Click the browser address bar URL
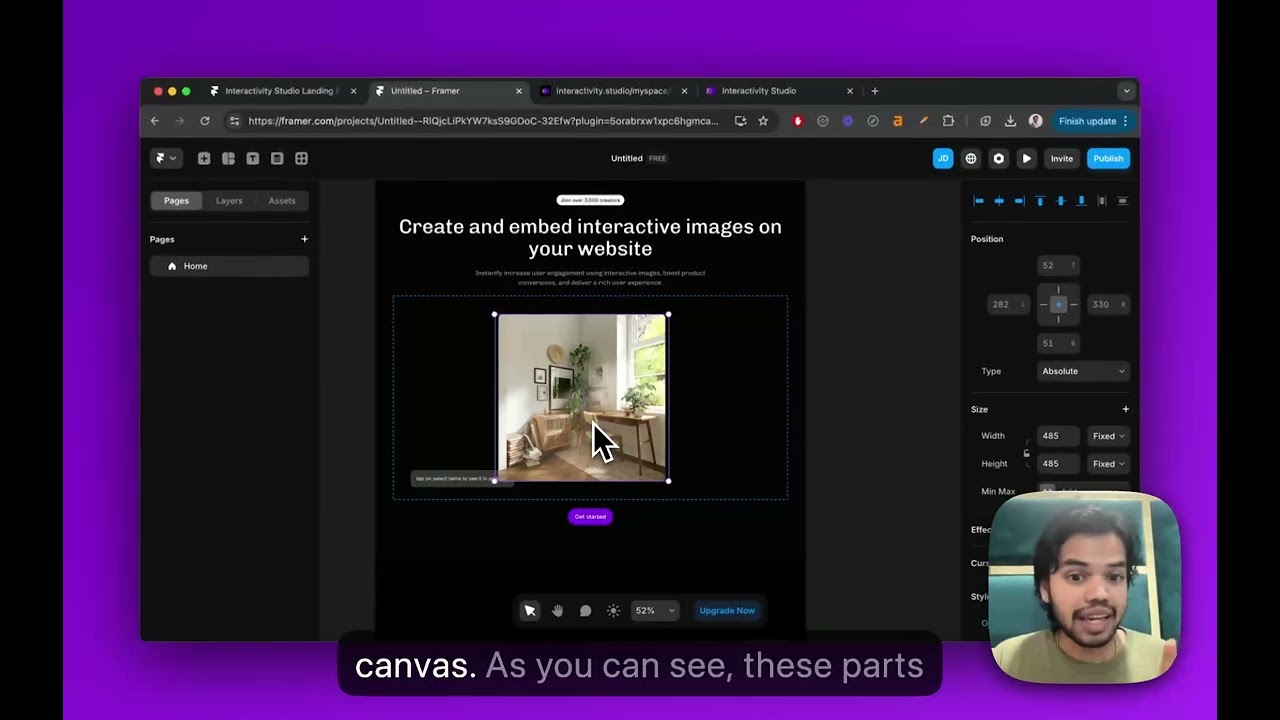Image resolution: width=1280 pixels, height=720 pixels. tap(483, 121)
